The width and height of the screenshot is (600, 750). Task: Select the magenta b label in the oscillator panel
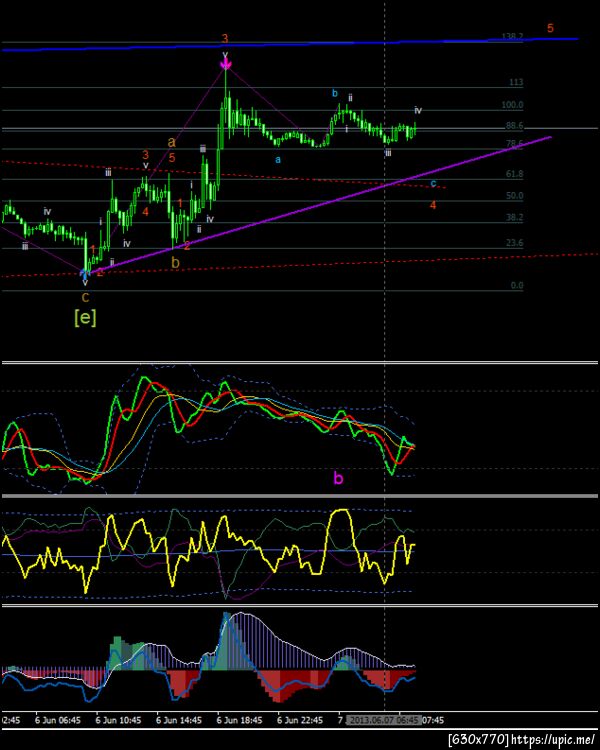click(338, 478)
